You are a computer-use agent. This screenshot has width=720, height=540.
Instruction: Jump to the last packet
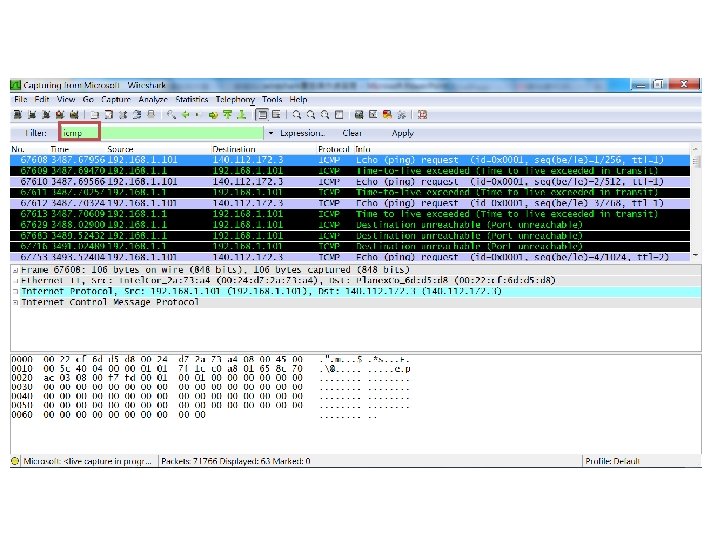[x=241, y=115]
